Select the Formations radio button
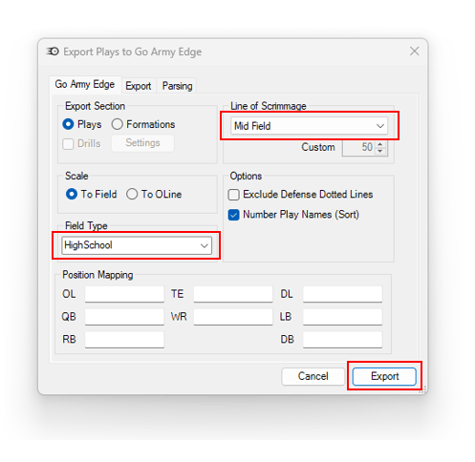This screenshot has height=462, width=475. tap(117, 124)
